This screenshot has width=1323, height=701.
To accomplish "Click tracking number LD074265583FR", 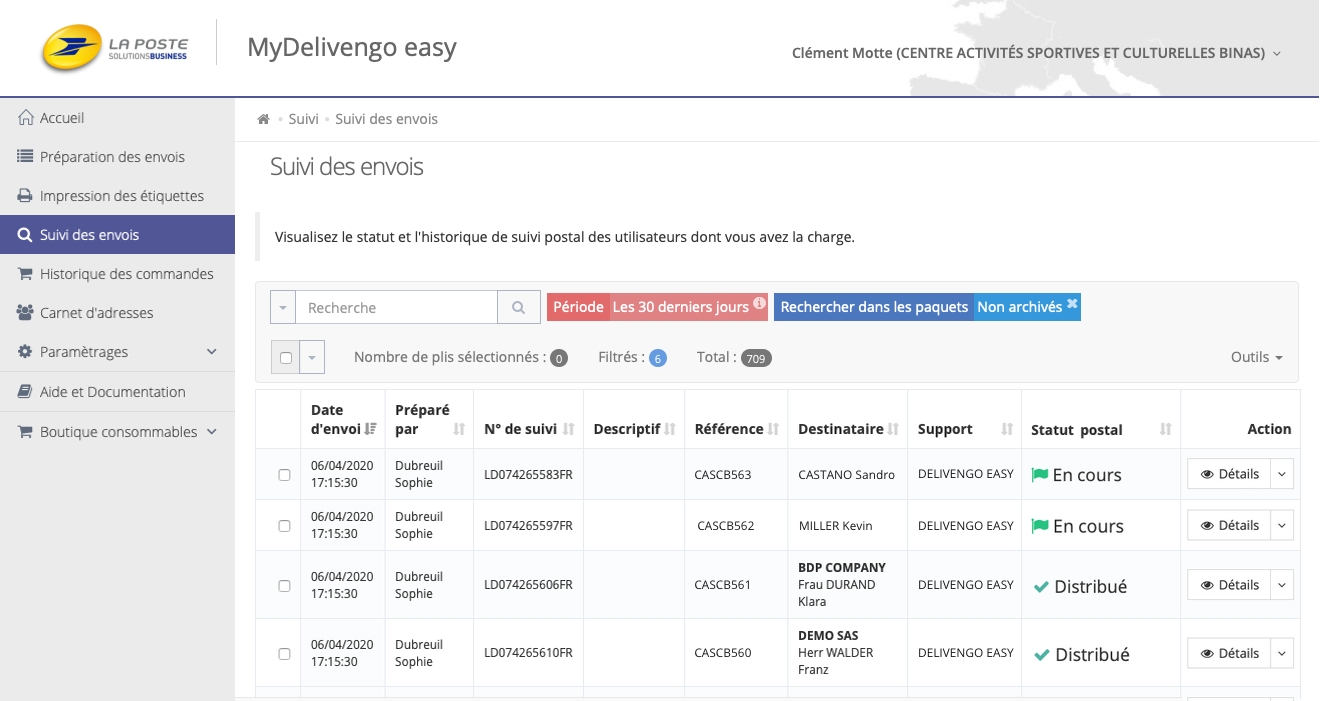I will (528, 475).
